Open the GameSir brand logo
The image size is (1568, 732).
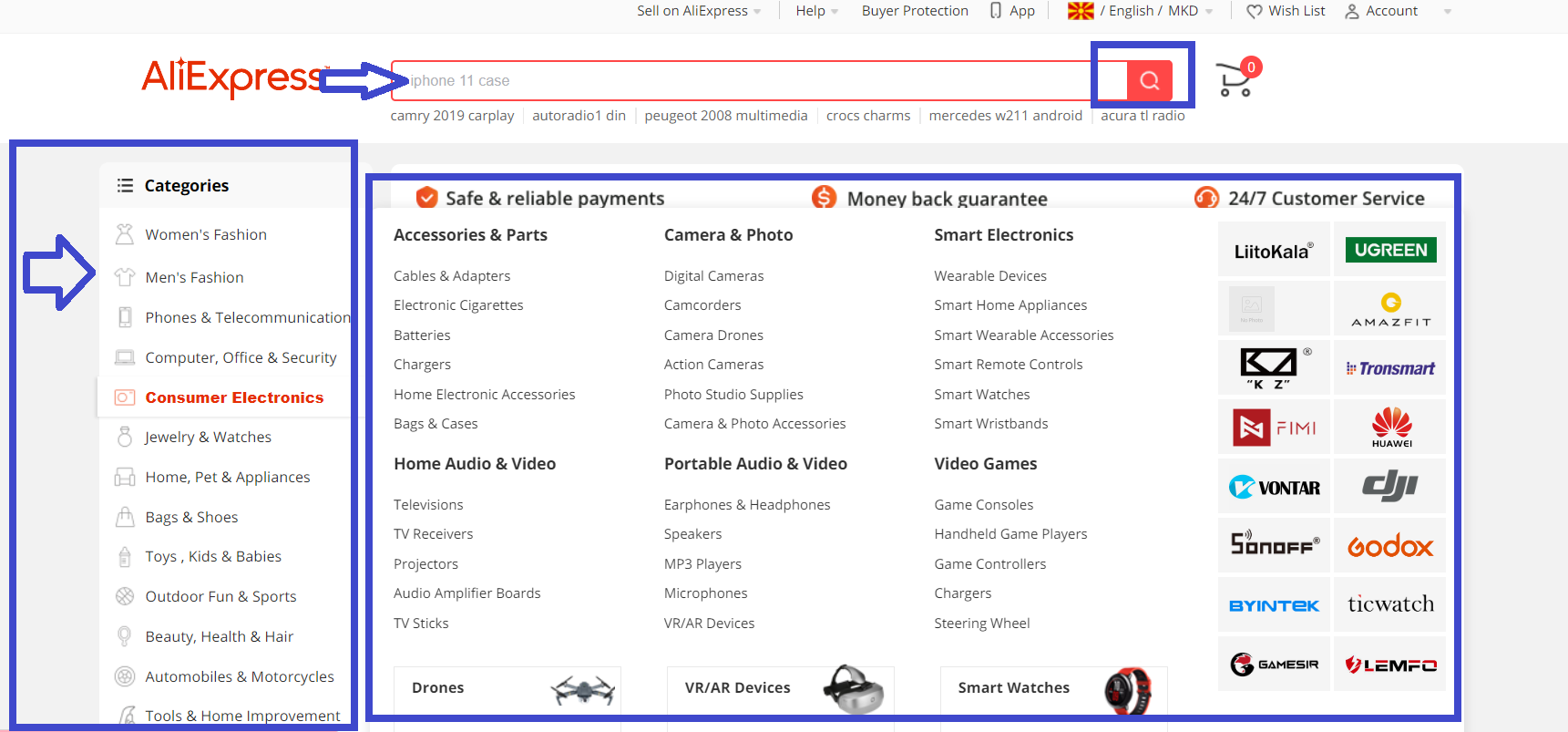coord(1274,664)
